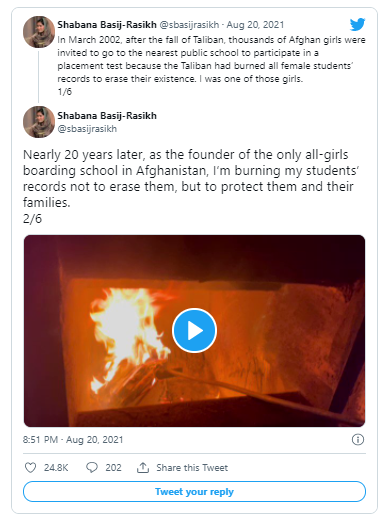Click the 24.8K likes count
Viewport: 387px width, 523px height.
pos(56,468)
